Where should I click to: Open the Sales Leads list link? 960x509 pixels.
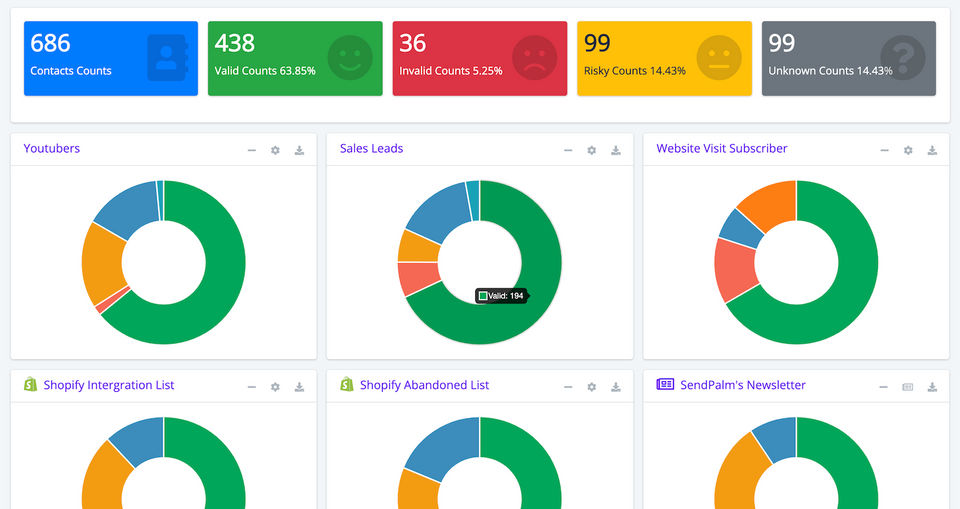(372, 148)
